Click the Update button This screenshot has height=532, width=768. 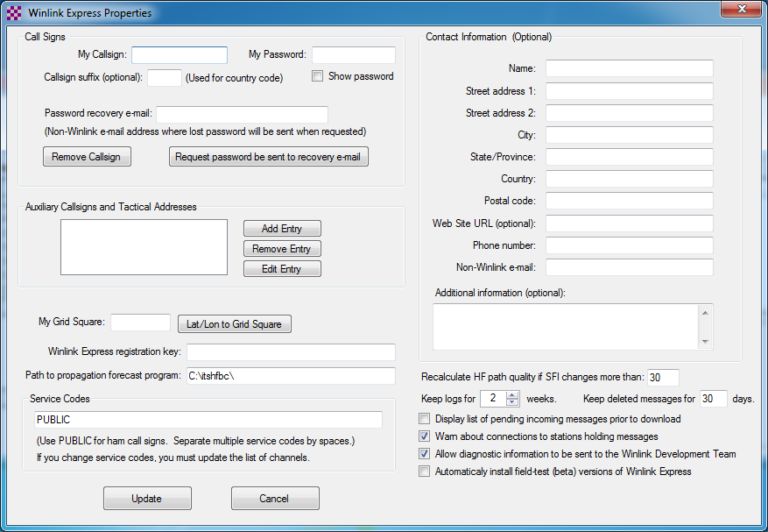147,498
